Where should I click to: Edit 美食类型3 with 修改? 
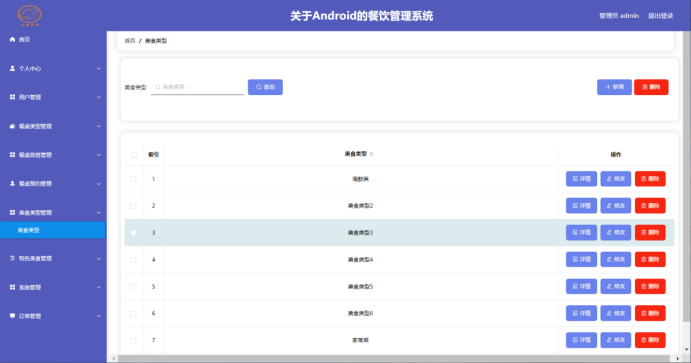tap(616, 233)
